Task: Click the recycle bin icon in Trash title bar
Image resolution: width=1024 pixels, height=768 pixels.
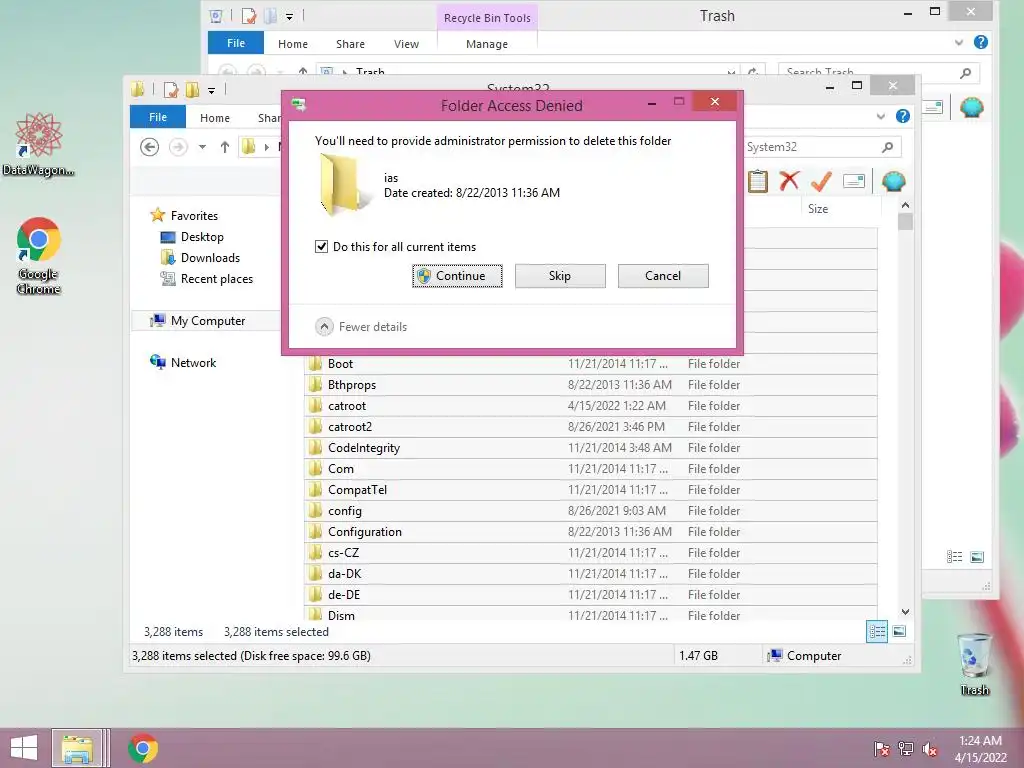Action: tap(216, 16)
